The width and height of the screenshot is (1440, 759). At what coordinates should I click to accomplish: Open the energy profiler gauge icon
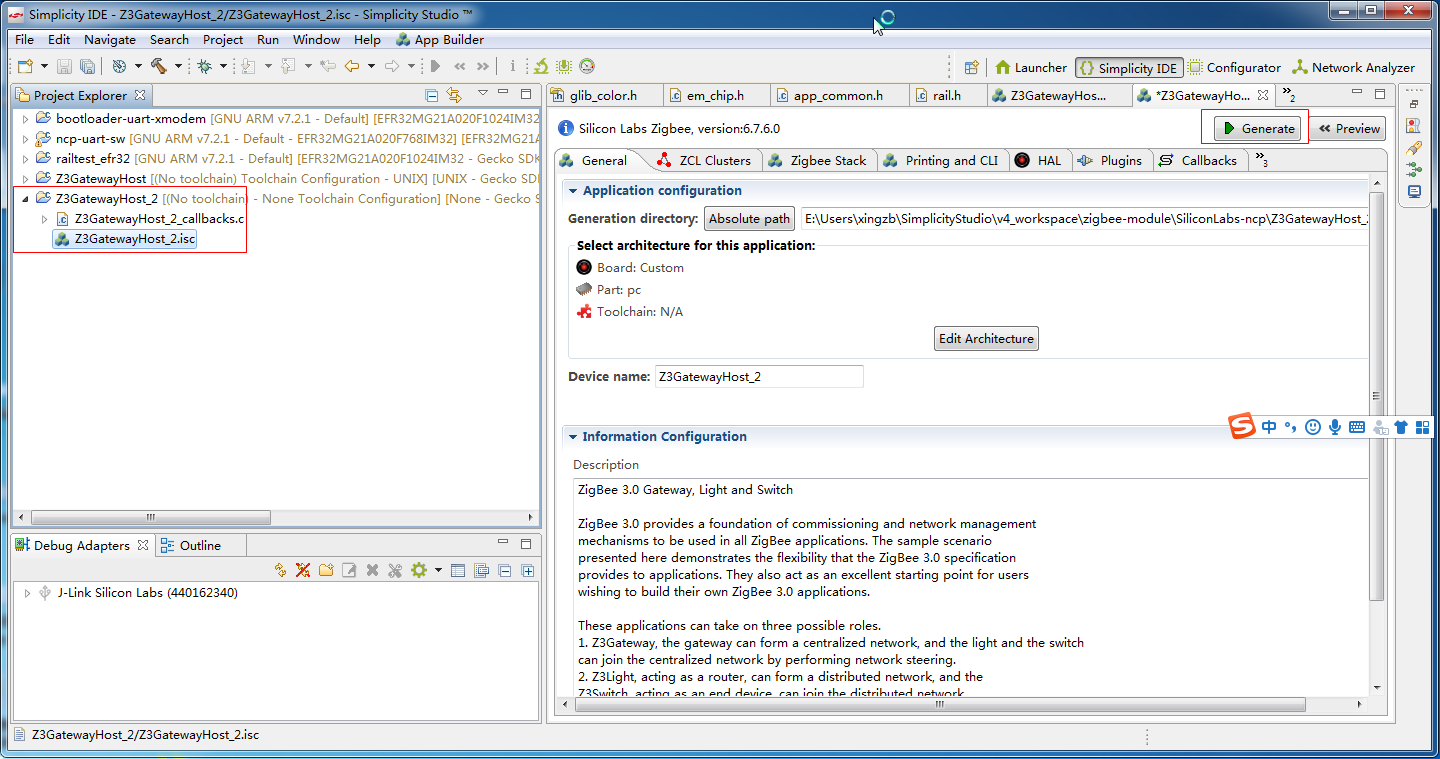coord(587,67)
